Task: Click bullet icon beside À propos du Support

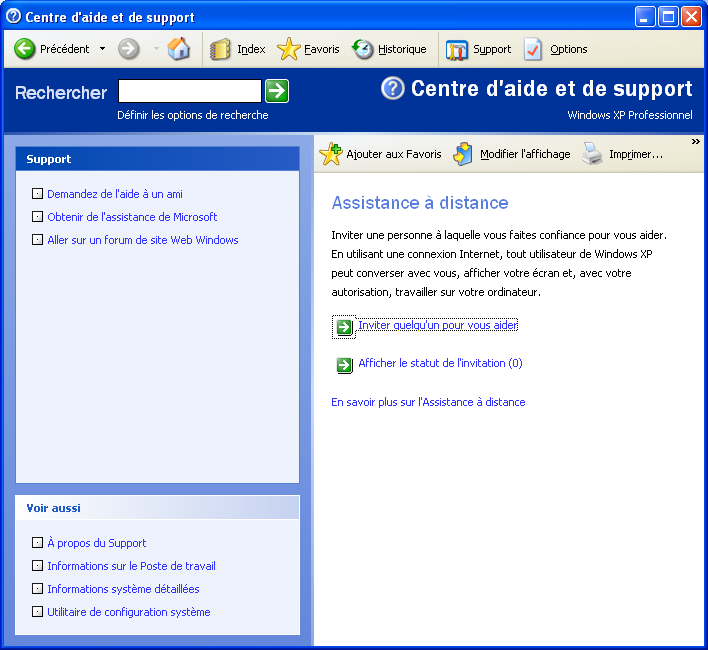Action: (37, 542)
